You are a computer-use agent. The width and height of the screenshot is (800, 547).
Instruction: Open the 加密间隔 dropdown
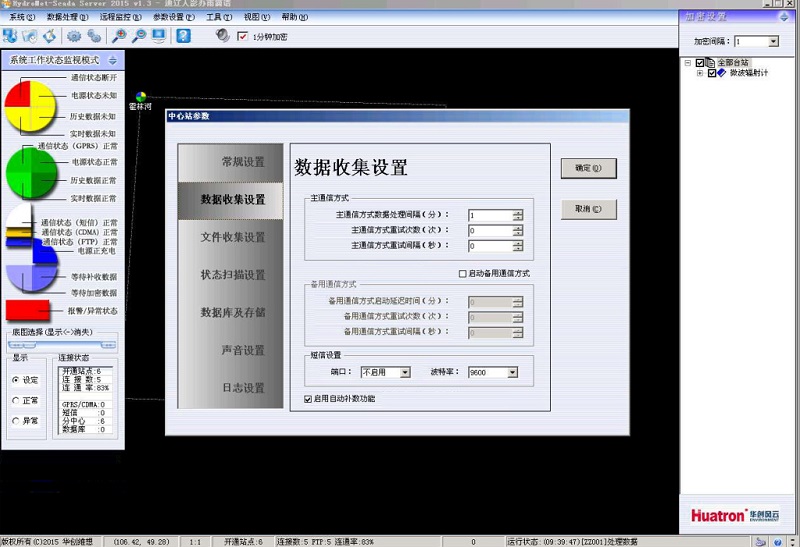(x=773, y=42)
